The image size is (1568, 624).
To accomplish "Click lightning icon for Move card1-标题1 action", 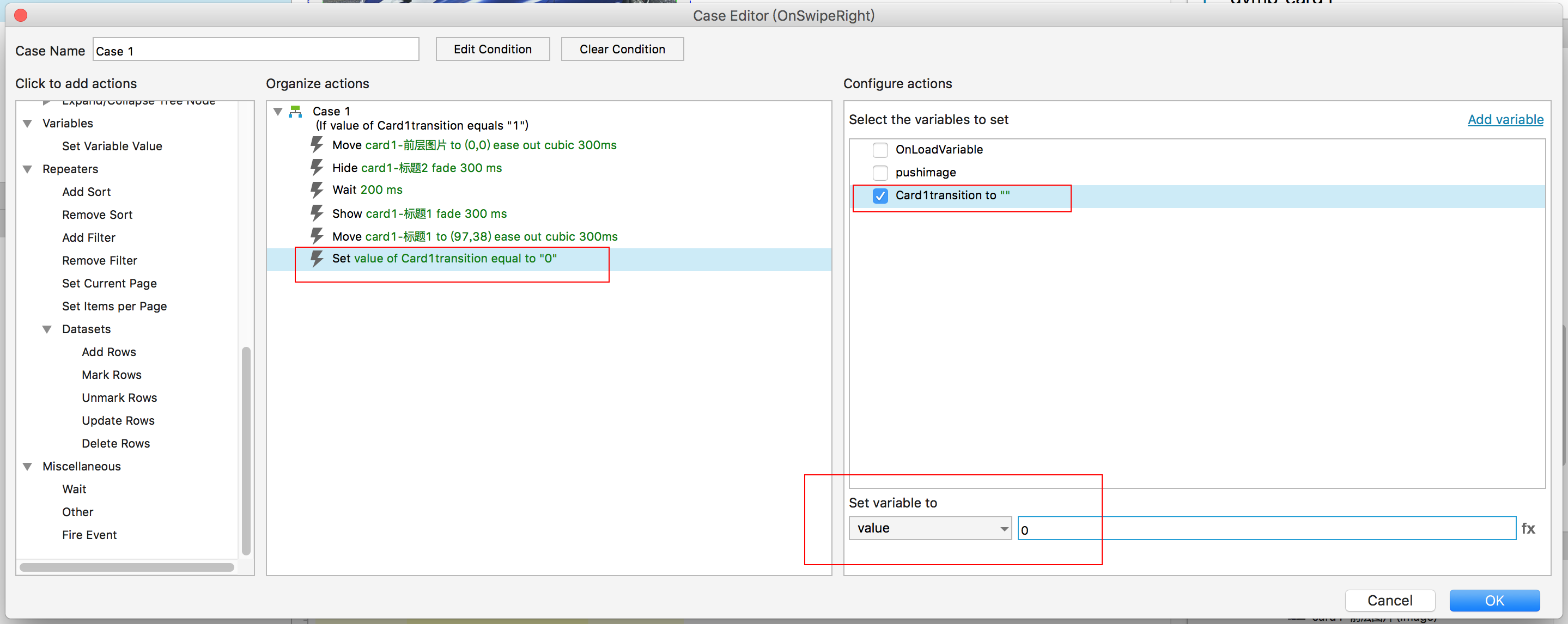I will [317, 236].
